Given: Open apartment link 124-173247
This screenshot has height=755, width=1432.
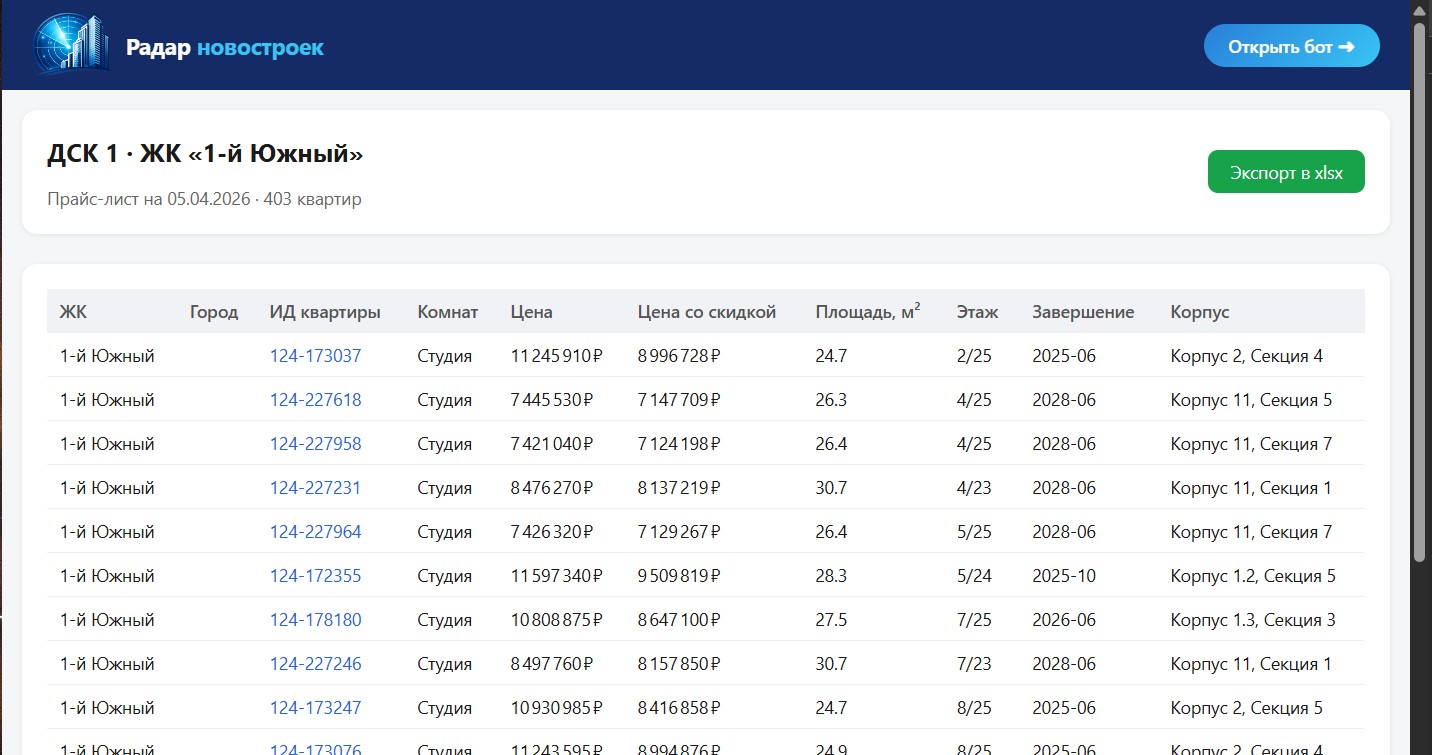Looking at the screenshot, I should [x=315, y=708].
